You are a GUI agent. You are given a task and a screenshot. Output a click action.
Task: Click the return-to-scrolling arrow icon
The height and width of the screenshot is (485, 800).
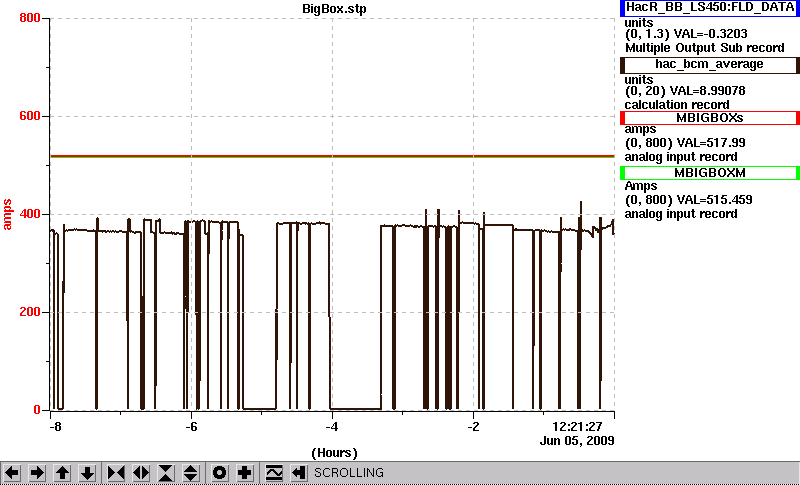[299, 473]
